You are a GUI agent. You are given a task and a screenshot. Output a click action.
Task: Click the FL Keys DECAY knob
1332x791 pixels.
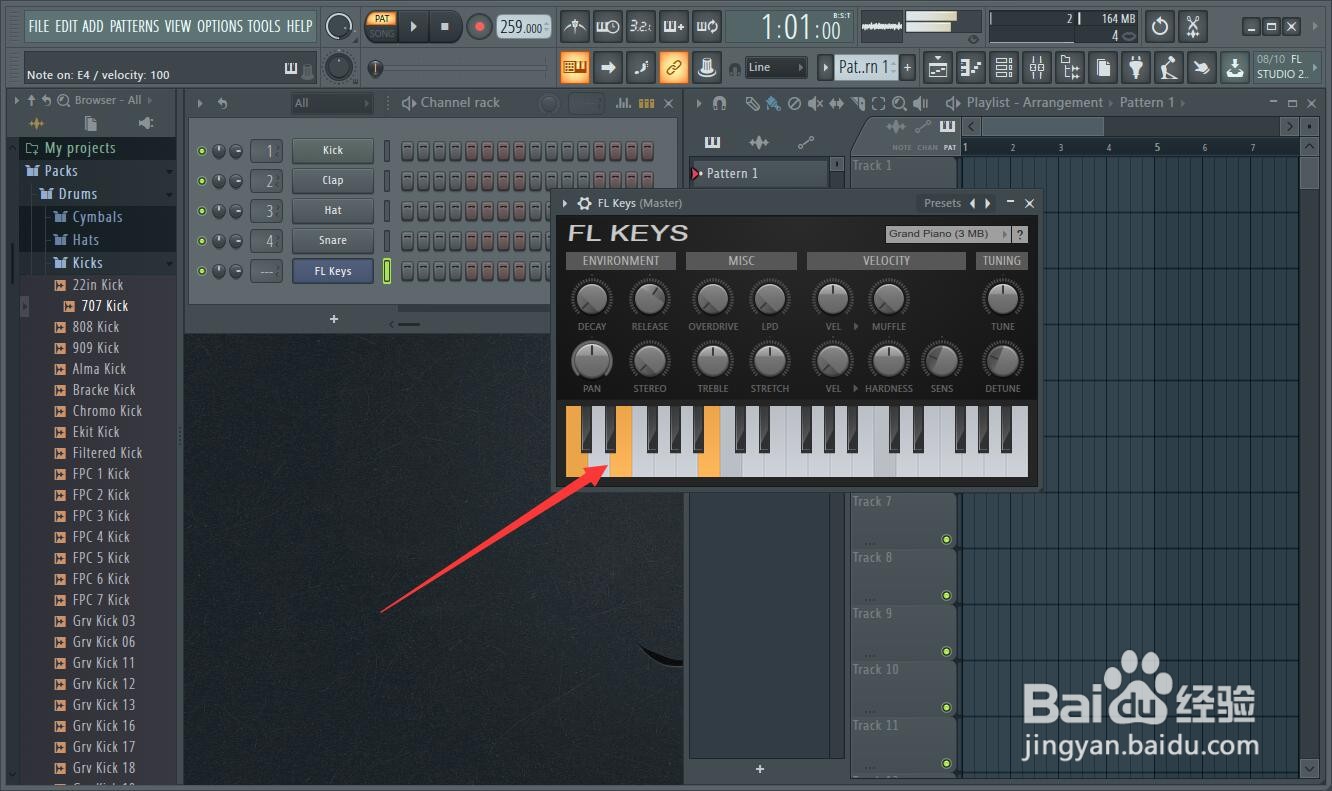point(592,298)
